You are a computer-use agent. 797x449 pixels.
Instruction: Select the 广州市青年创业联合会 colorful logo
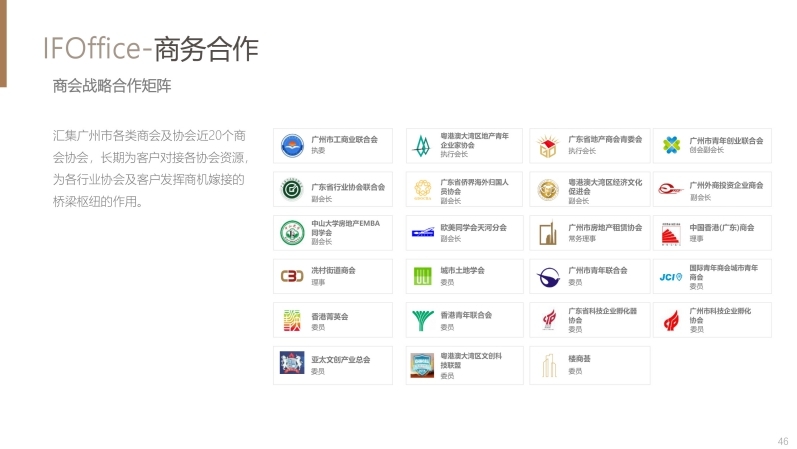tap(671, 145)
